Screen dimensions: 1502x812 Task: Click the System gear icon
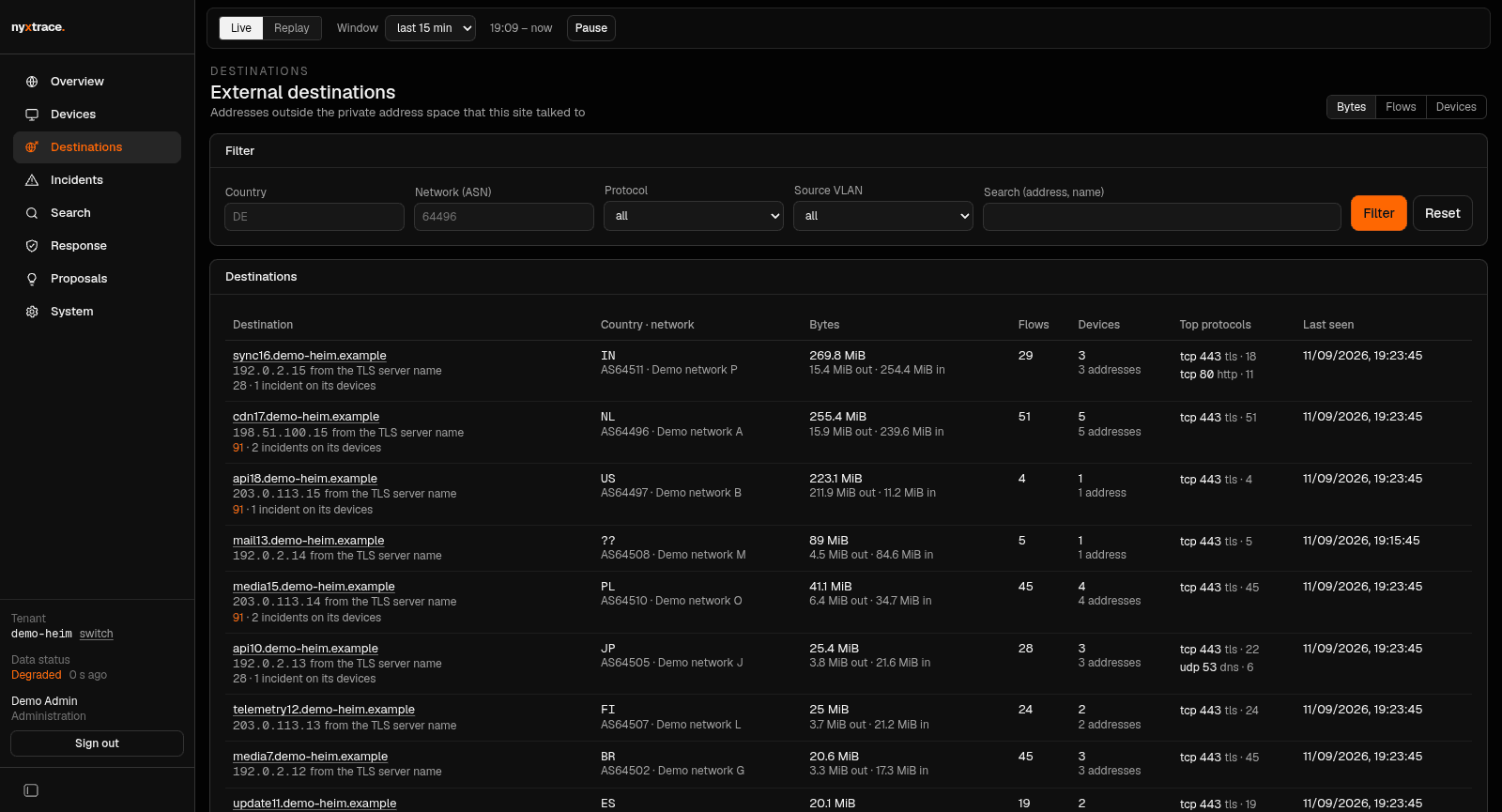[x=32, y=312]
